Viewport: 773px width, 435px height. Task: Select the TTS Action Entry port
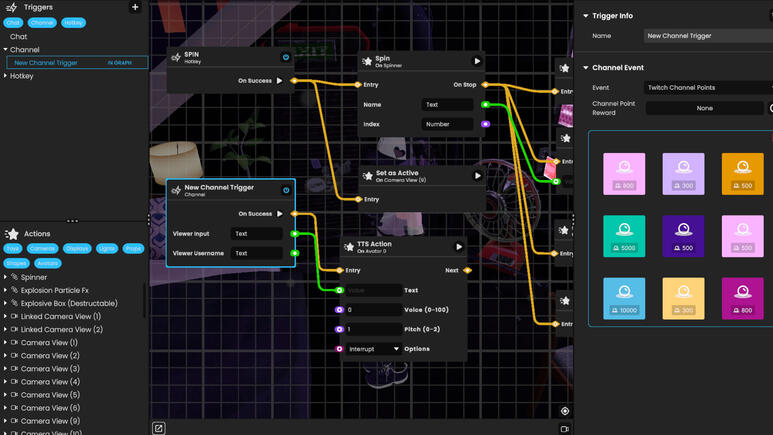(339, 270)
